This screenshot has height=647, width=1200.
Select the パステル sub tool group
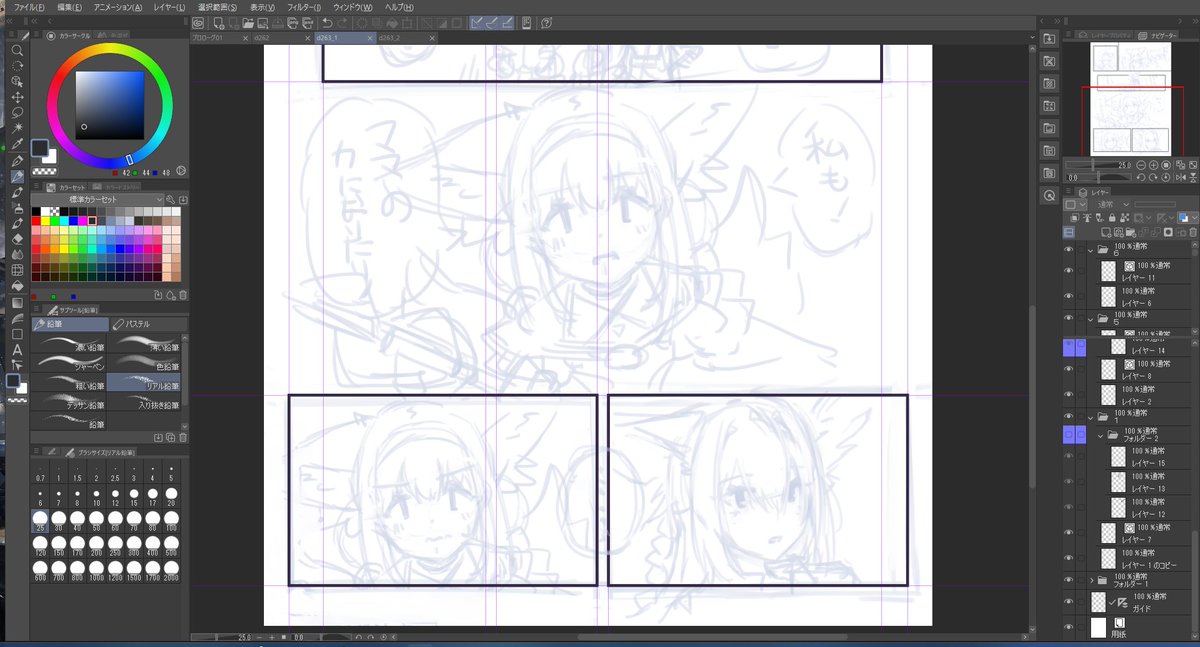pyautogui.click(x=149, y=324)
